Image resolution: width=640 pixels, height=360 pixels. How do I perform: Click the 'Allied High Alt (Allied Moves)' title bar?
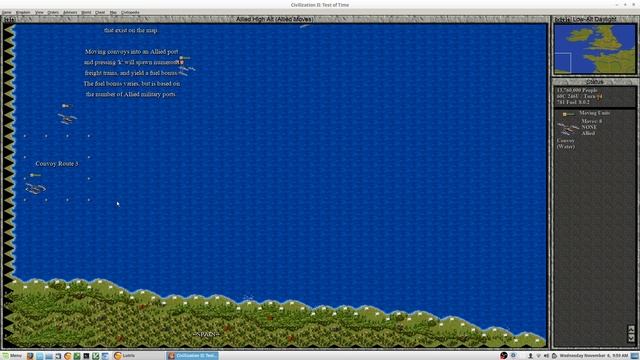point(275,19)
